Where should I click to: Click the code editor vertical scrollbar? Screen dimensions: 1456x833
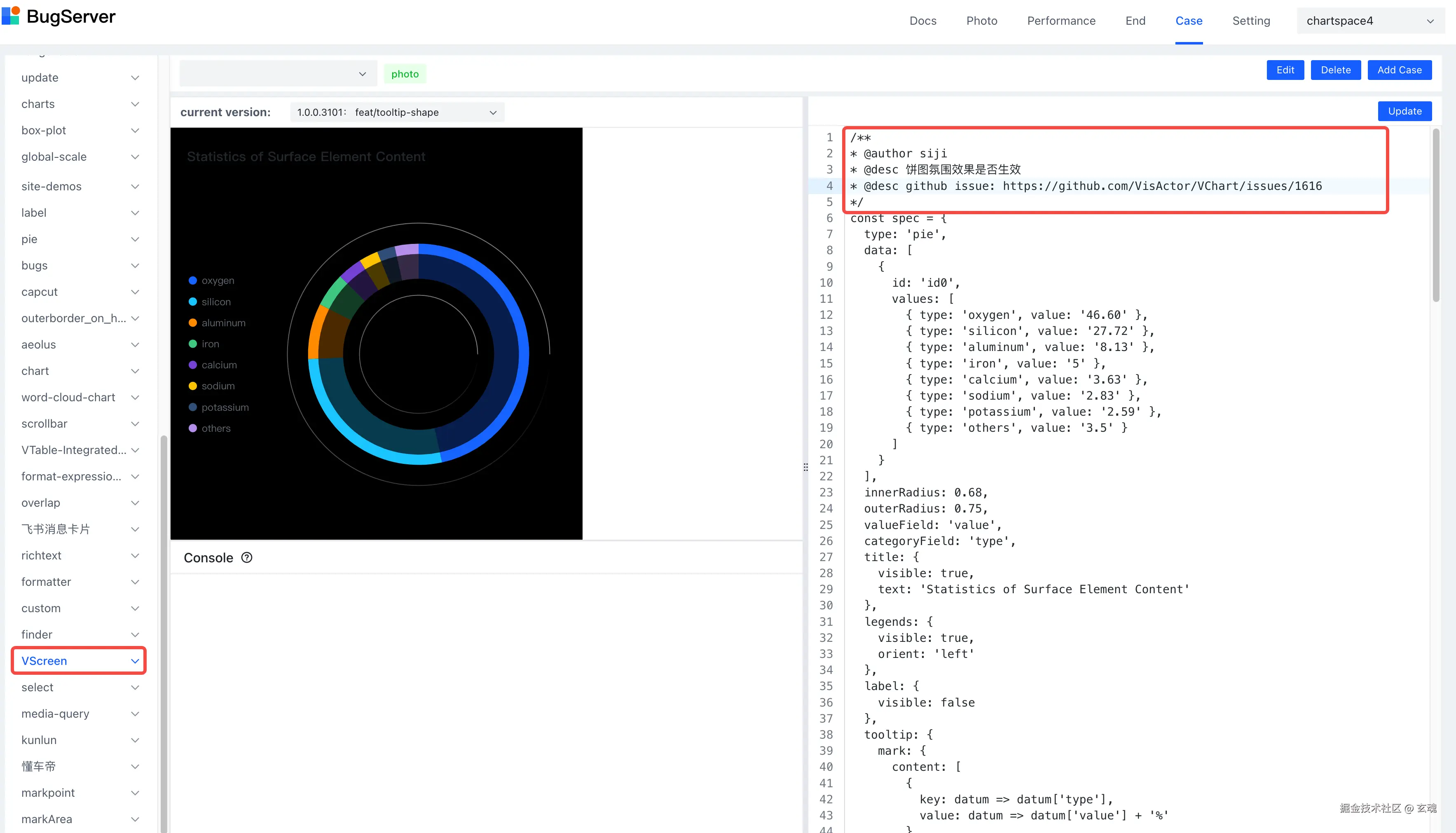(x=1435, y=215)
